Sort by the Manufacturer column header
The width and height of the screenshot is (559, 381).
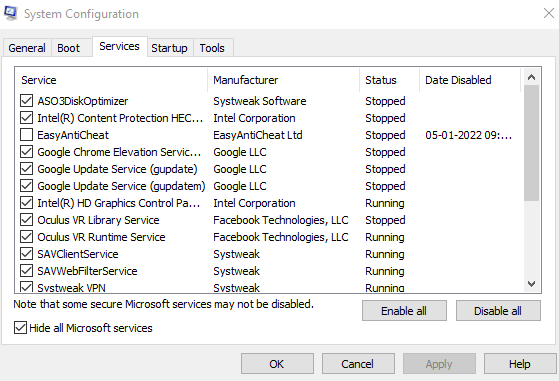tap(283, 80)
